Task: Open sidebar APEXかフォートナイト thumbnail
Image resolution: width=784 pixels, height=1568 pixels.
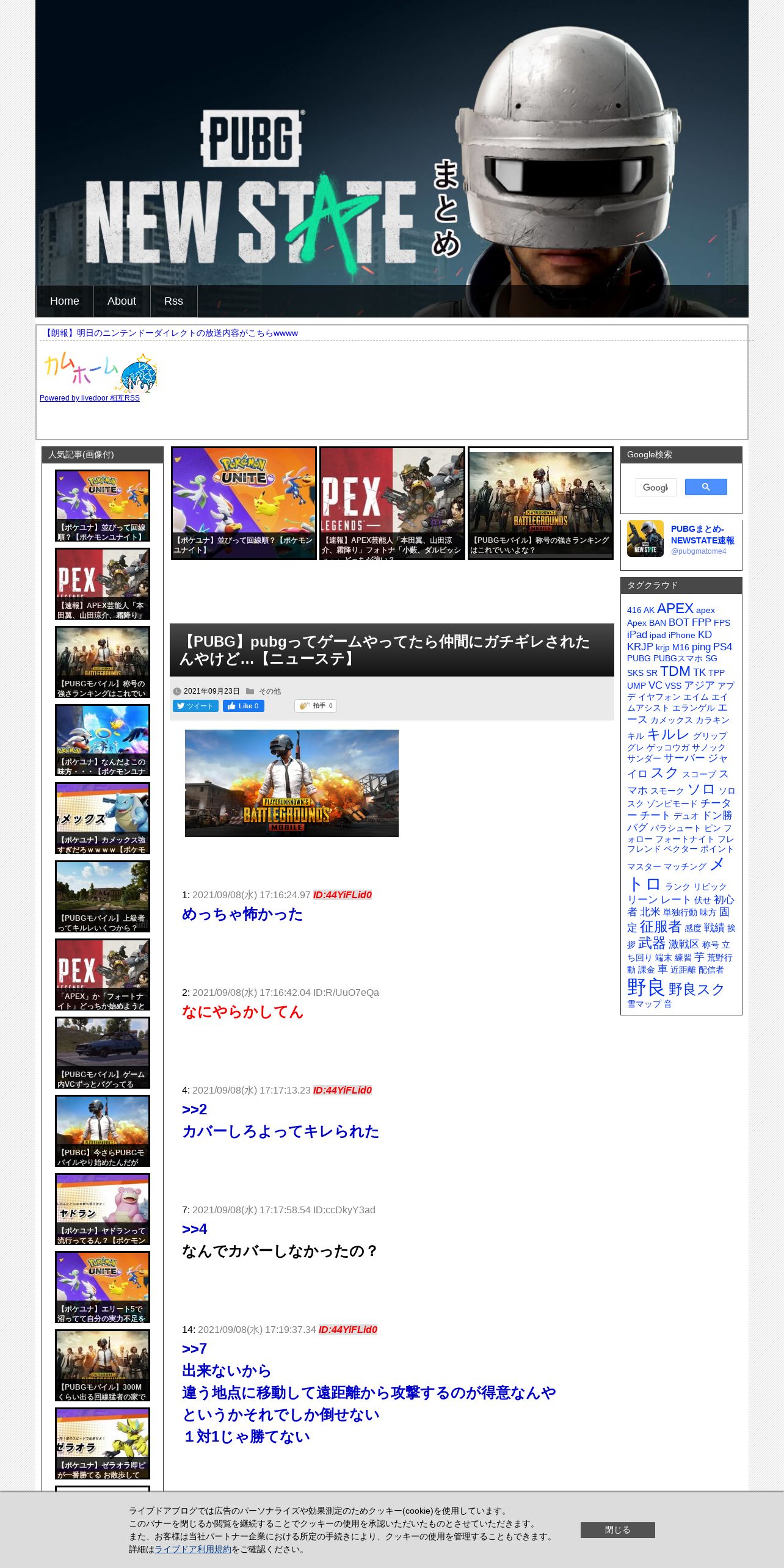Action: click(x=103, y=975)
